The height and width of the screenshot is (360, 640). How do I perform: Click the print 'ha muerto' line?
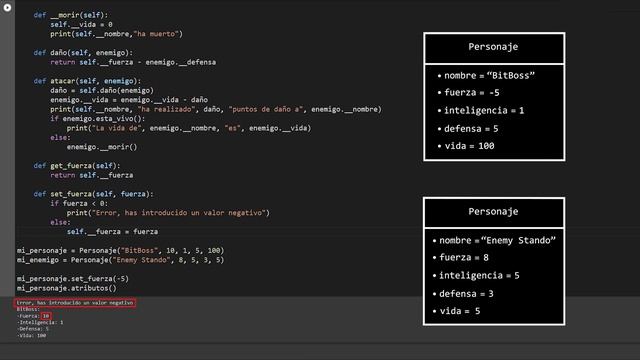pos(116,34)
